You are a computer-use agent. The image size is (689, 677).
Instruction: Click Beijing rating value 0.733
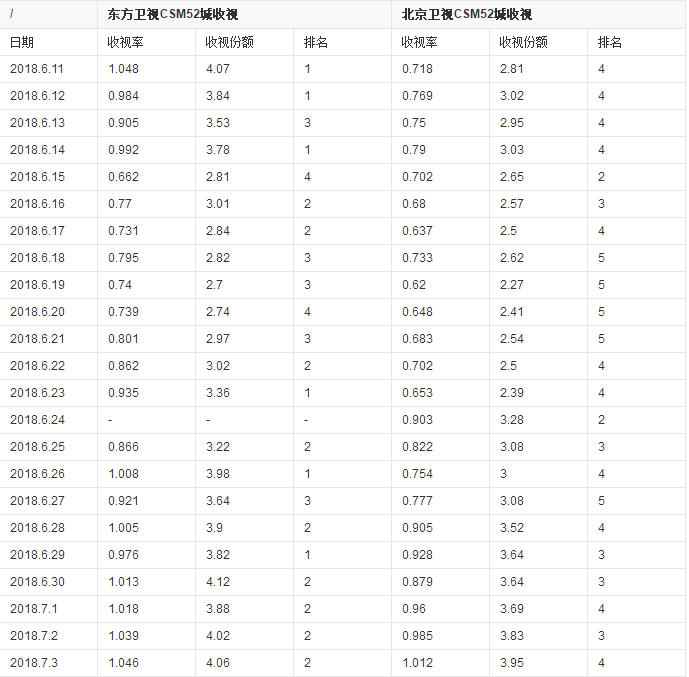point(417,258)
